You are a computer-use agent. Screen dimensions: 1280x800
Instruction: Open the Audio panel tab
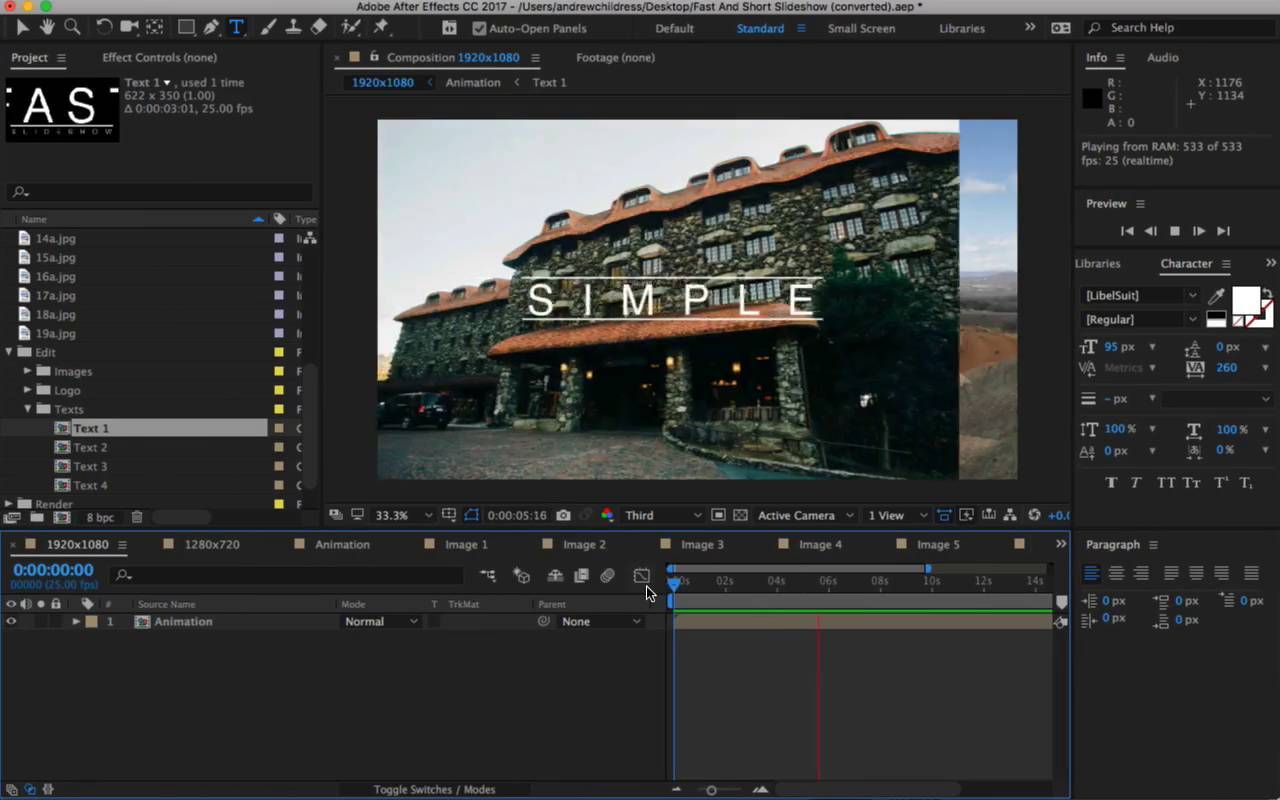1162,57
